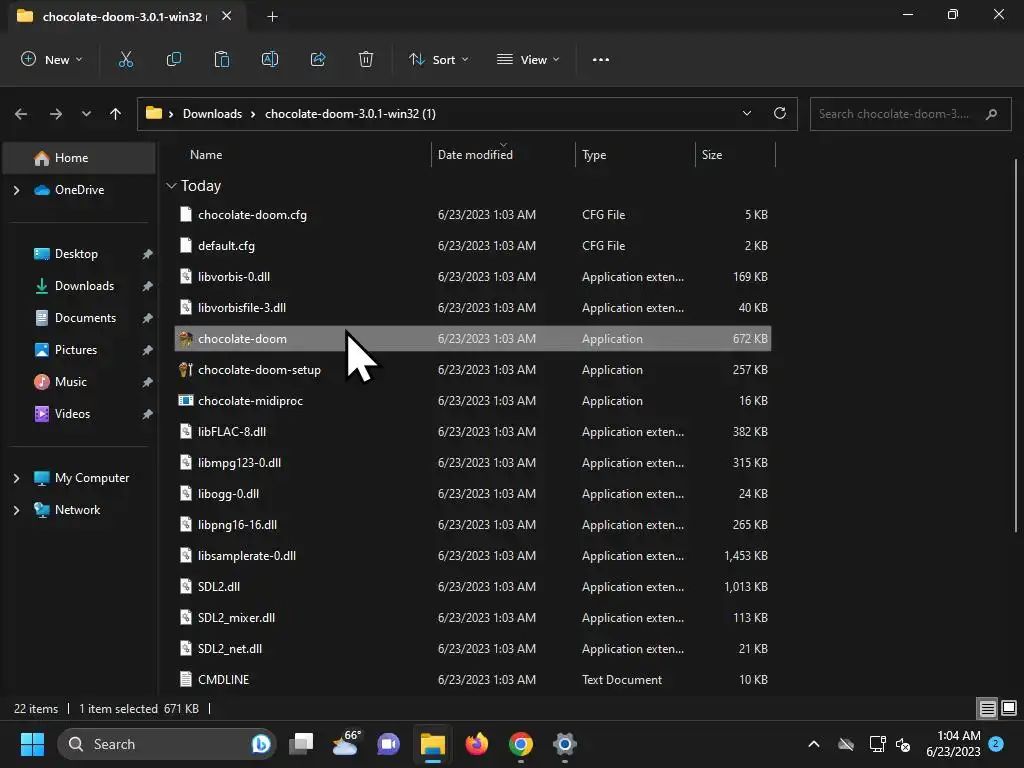Refresh the current folder view
The image size is (1024, 768).
point(780,113)
